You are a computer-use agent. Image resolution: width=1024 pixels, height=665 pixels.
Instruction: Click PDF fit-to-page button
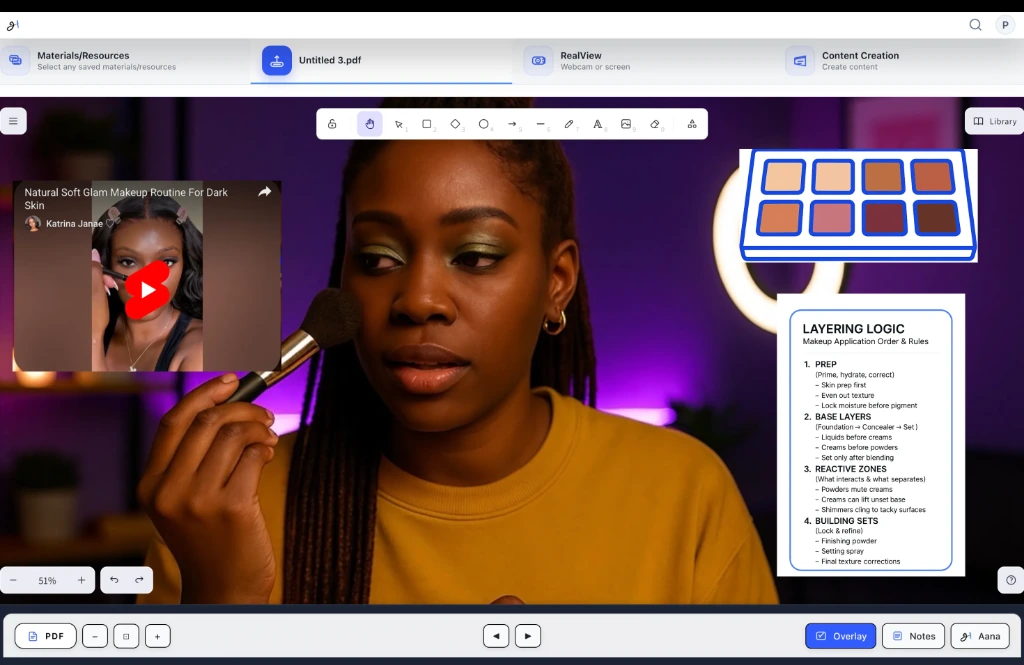click(x=126, y=636)
